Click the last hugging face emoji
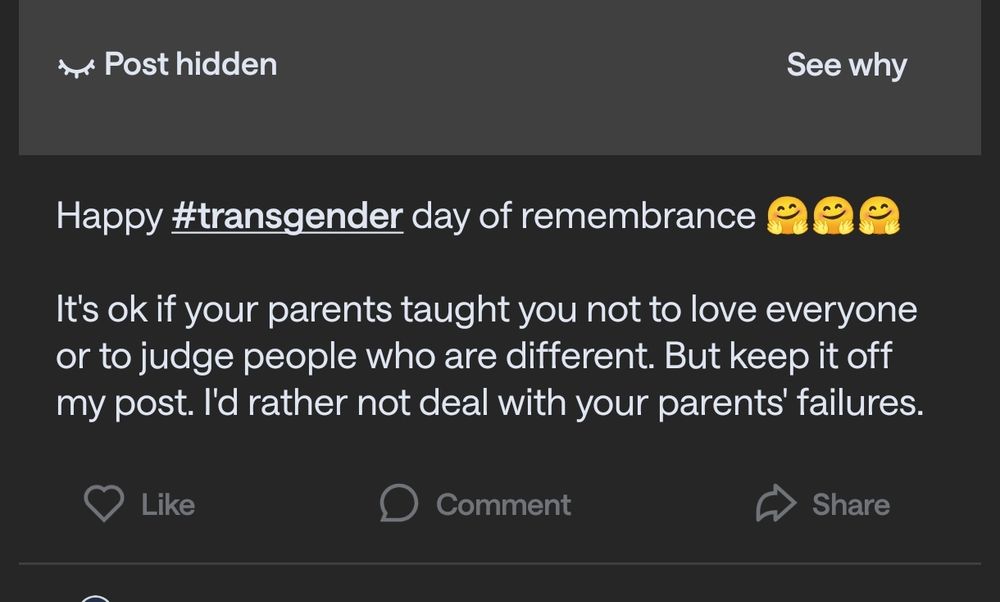 click(879, 216)
